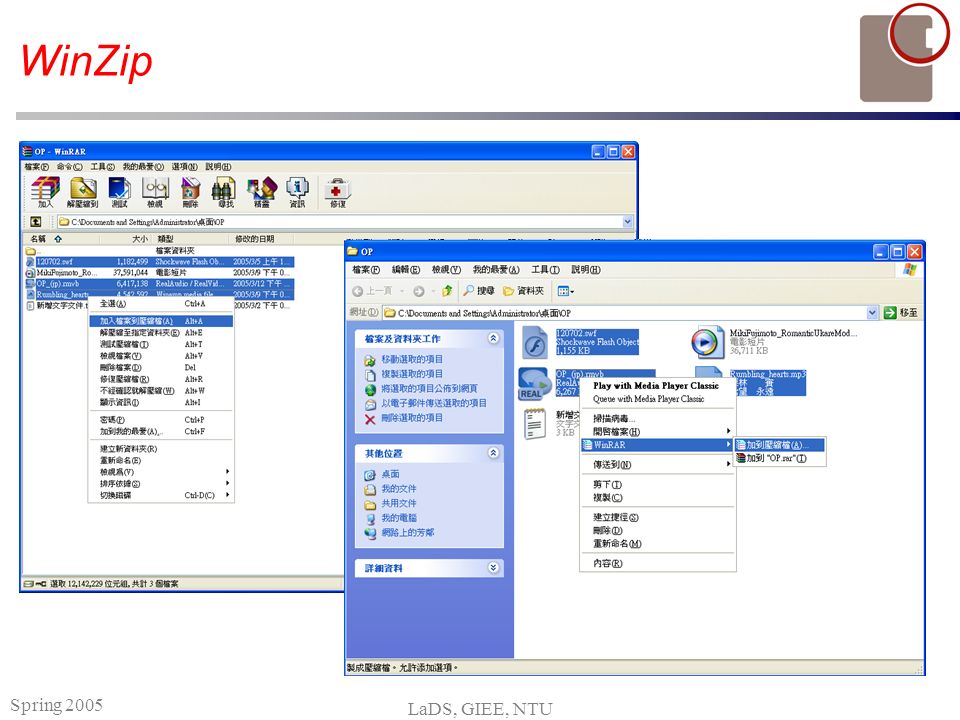Choose 內容(R) Properties in Explorer context menu

pos(658,563)
